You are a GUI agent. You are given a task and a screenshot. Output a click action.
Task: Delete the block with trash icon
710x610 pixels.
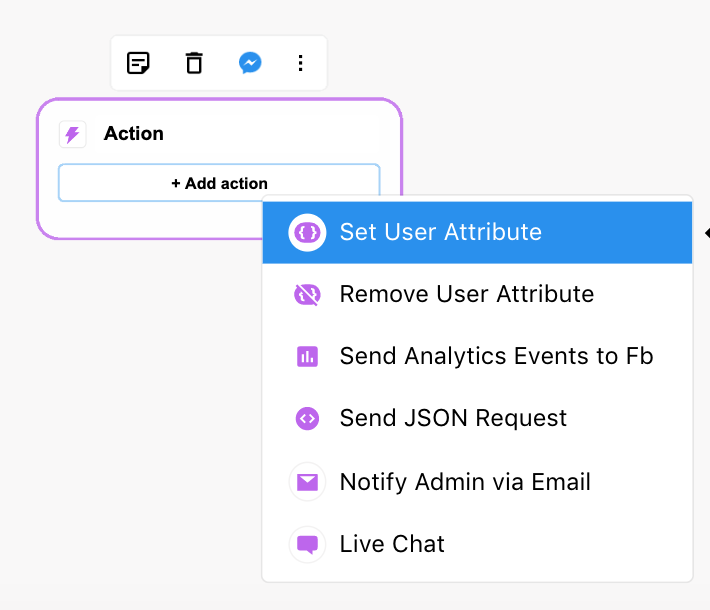pos(194,63)
